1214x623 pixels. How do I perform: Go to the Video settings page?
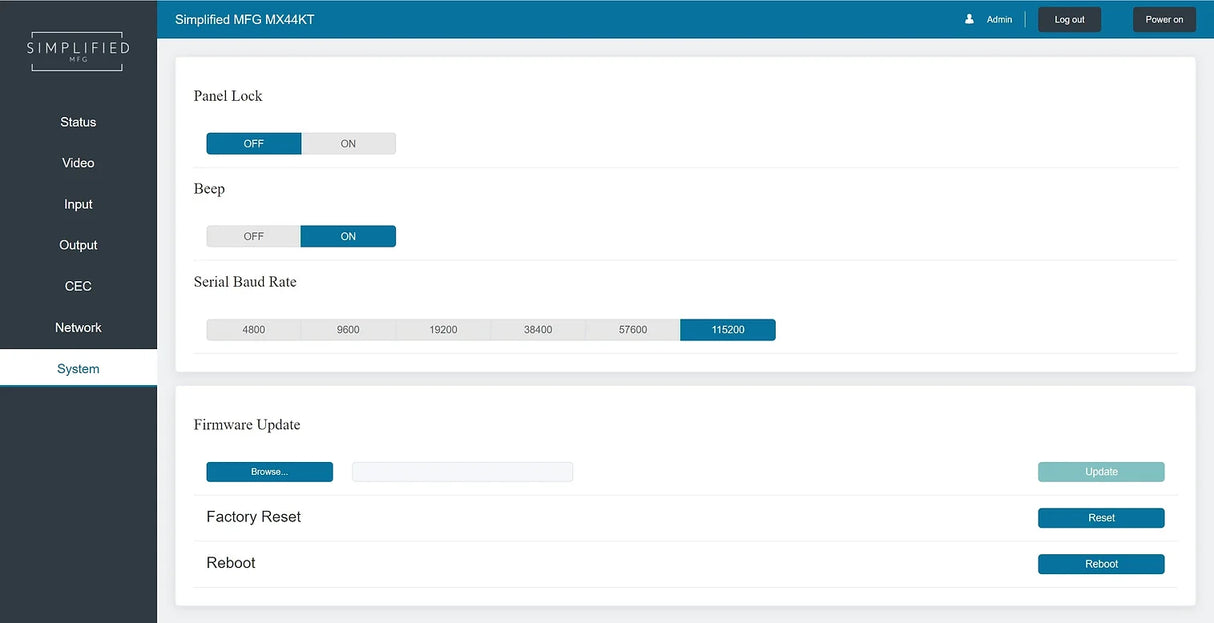[x=78, y=163]
